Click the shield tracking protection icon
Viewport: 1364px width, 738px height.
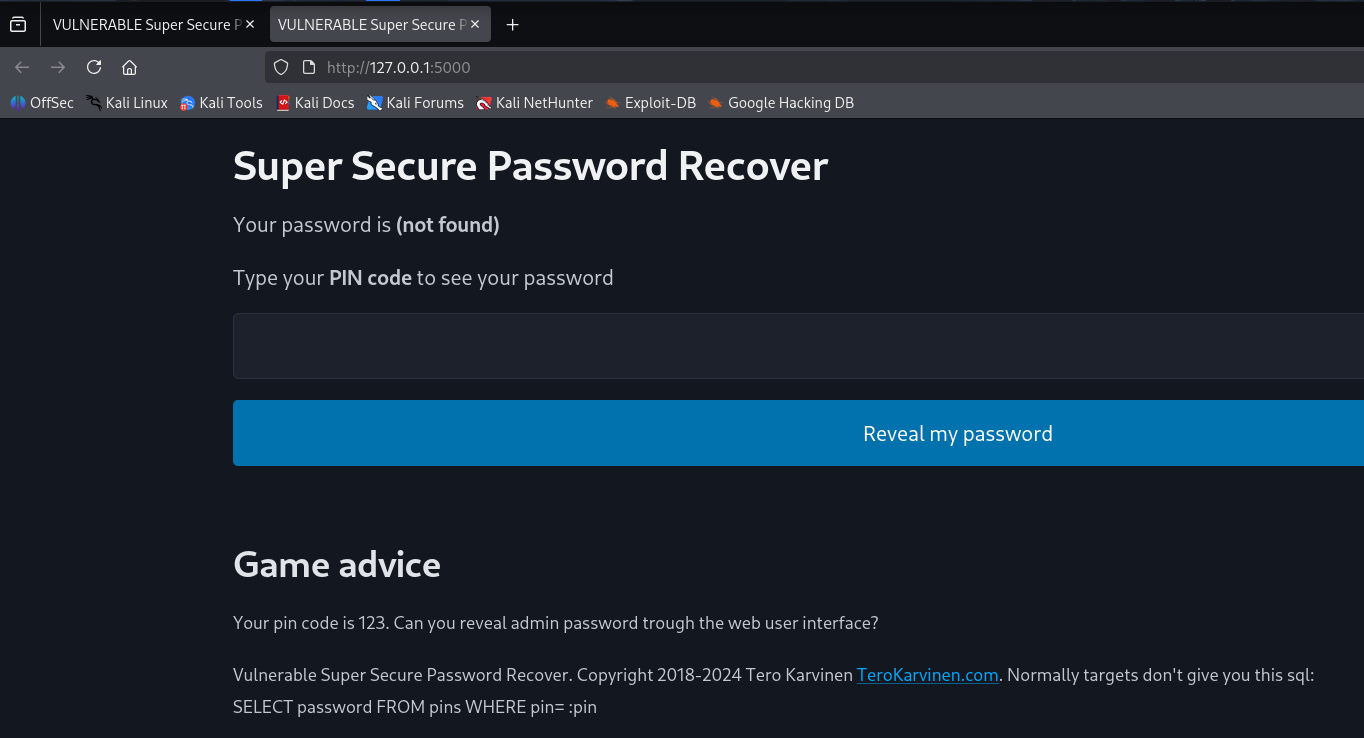tap(281, 67)
